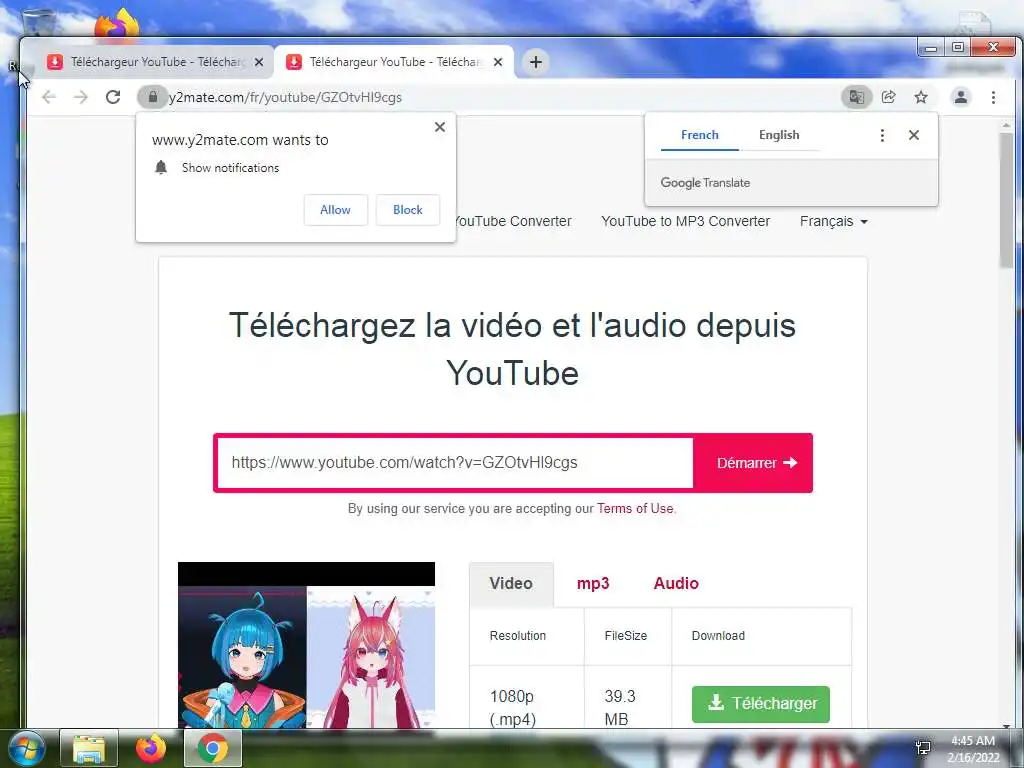Dismiss the notification permission popup
Image resolution: width=1024 pixels, height=768 pixels.
coord(440,127)
